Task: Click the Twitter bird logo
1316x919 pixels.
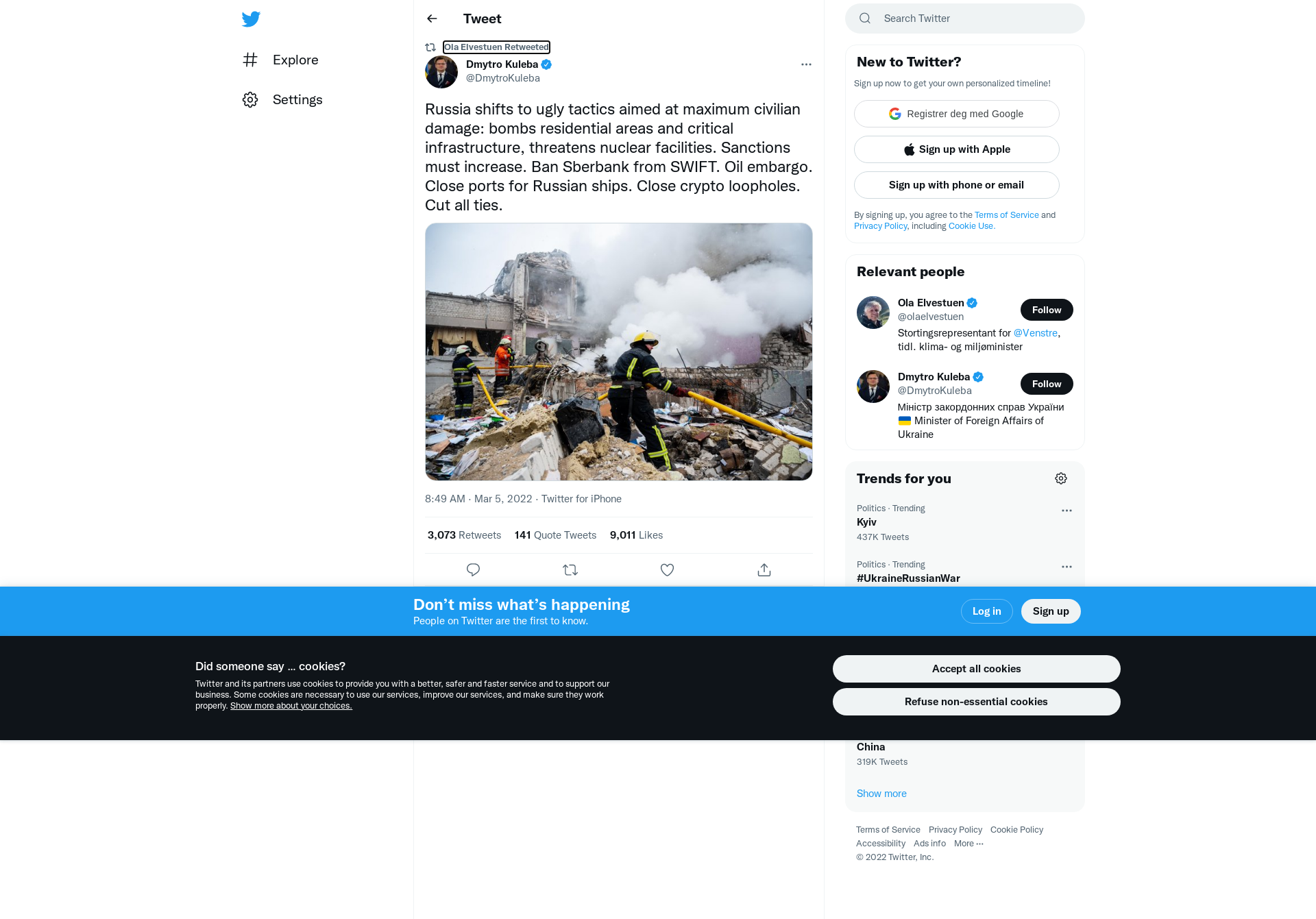Action: point(251,19)
